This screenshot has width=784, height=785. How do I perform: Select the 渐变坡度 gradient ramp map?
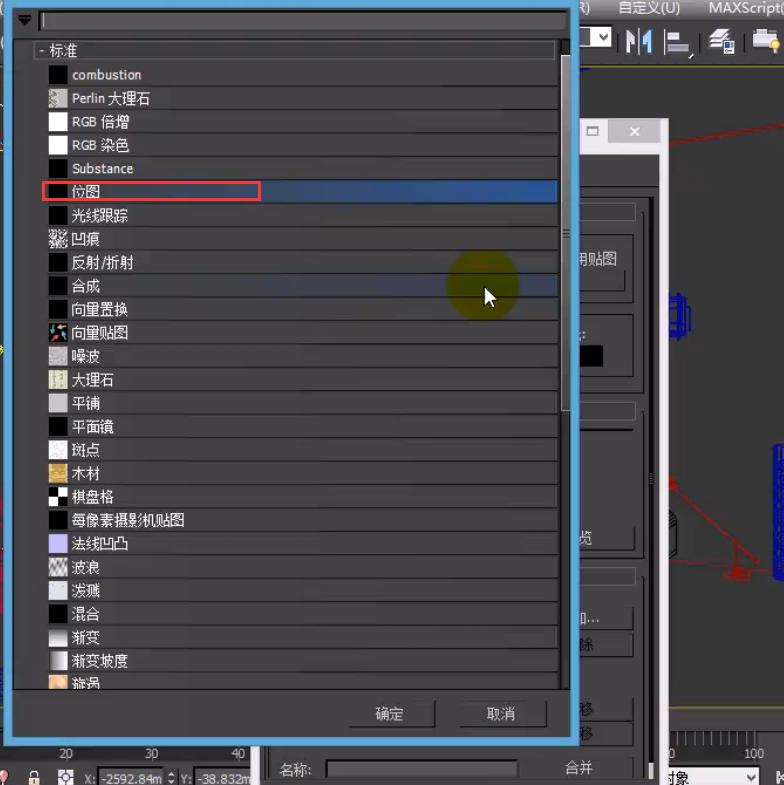[x=100, y=661]
